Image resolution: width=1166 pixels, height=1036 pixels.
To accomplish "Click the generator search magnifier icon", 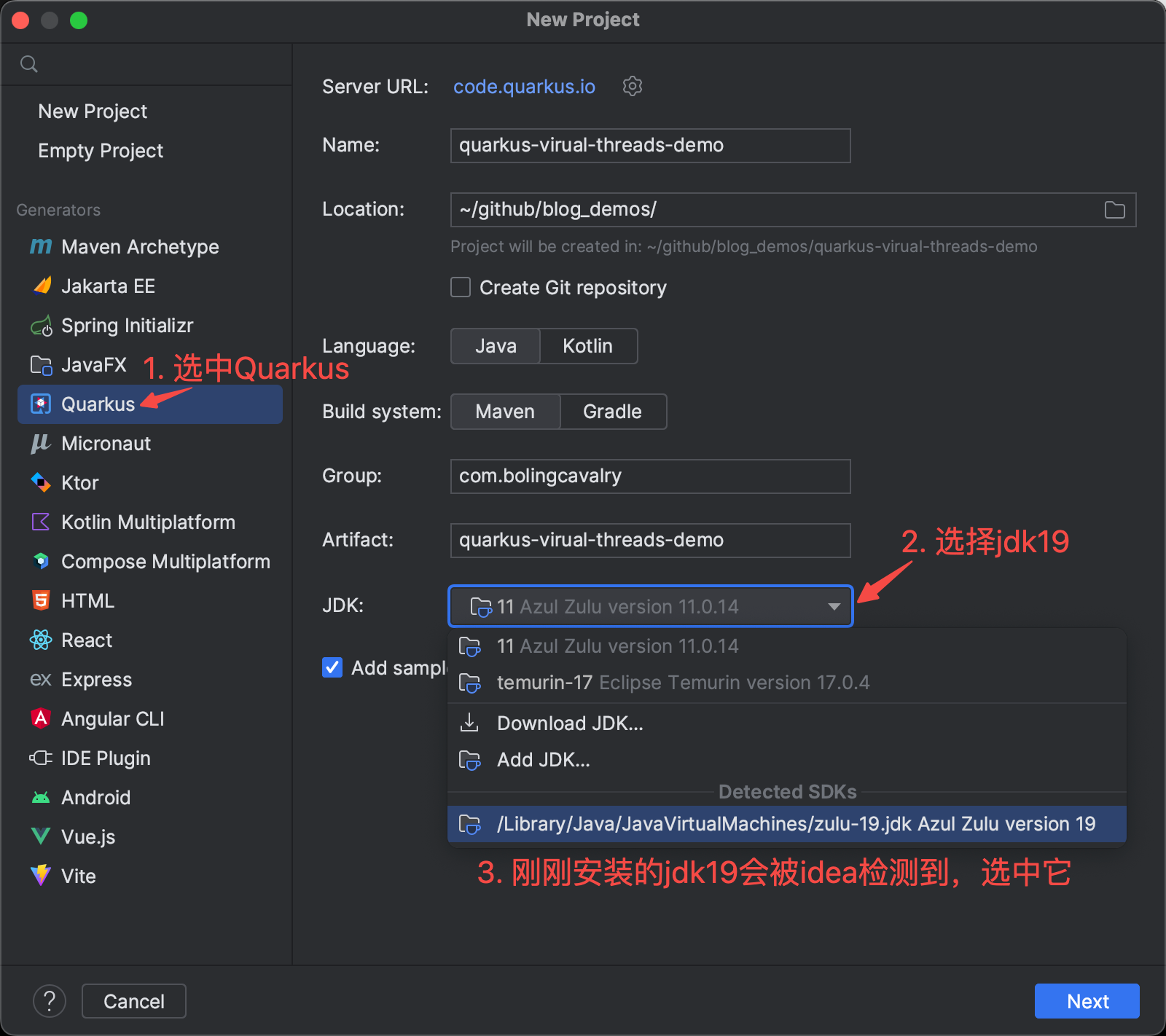I will pos(29,64).
